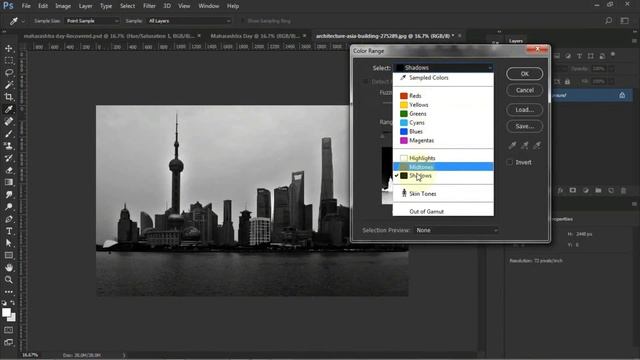Open the Selection Preview dropdown
This screenshot has height=360, width=640.
point(457,230)
